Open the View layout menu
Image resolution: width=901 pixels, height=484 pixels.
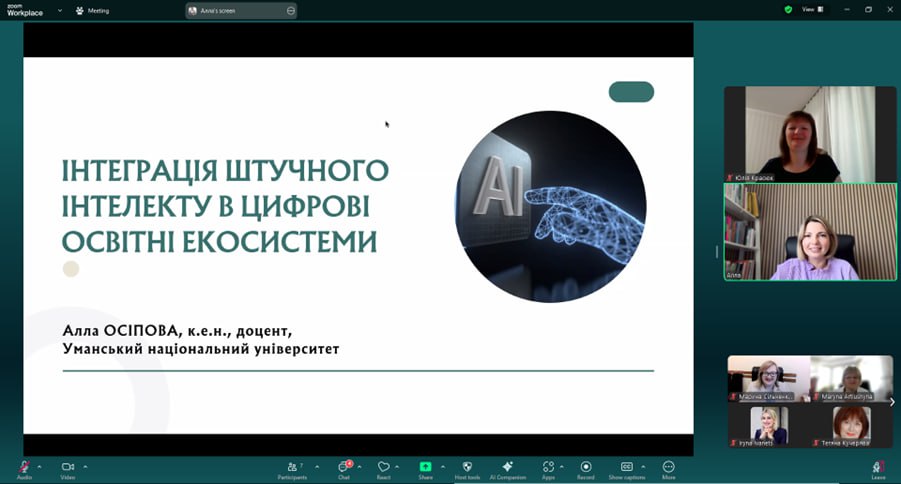[x=812, y=9]
